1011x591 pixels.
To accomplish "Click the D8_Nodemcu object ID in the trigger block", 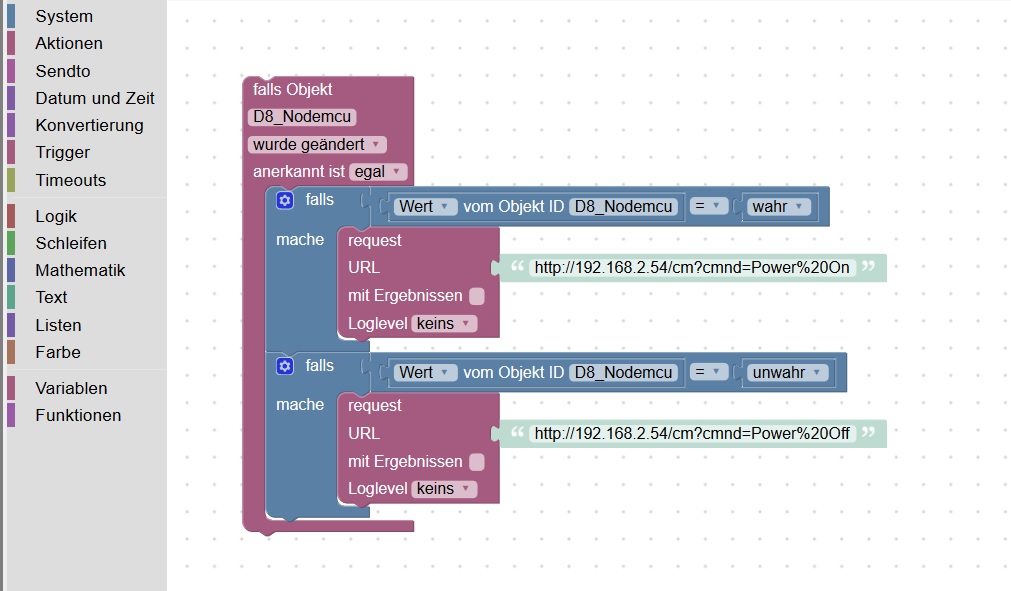I will [302, 117].
